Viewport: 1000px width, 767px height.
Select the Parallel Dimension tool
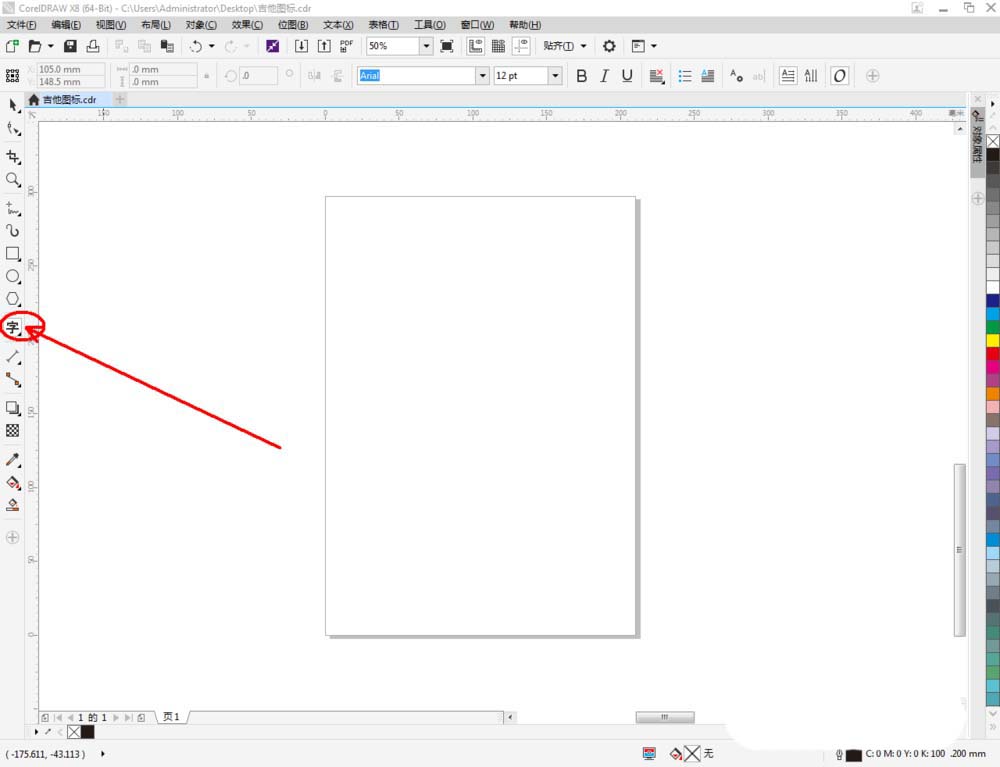(x=13, y=357)
